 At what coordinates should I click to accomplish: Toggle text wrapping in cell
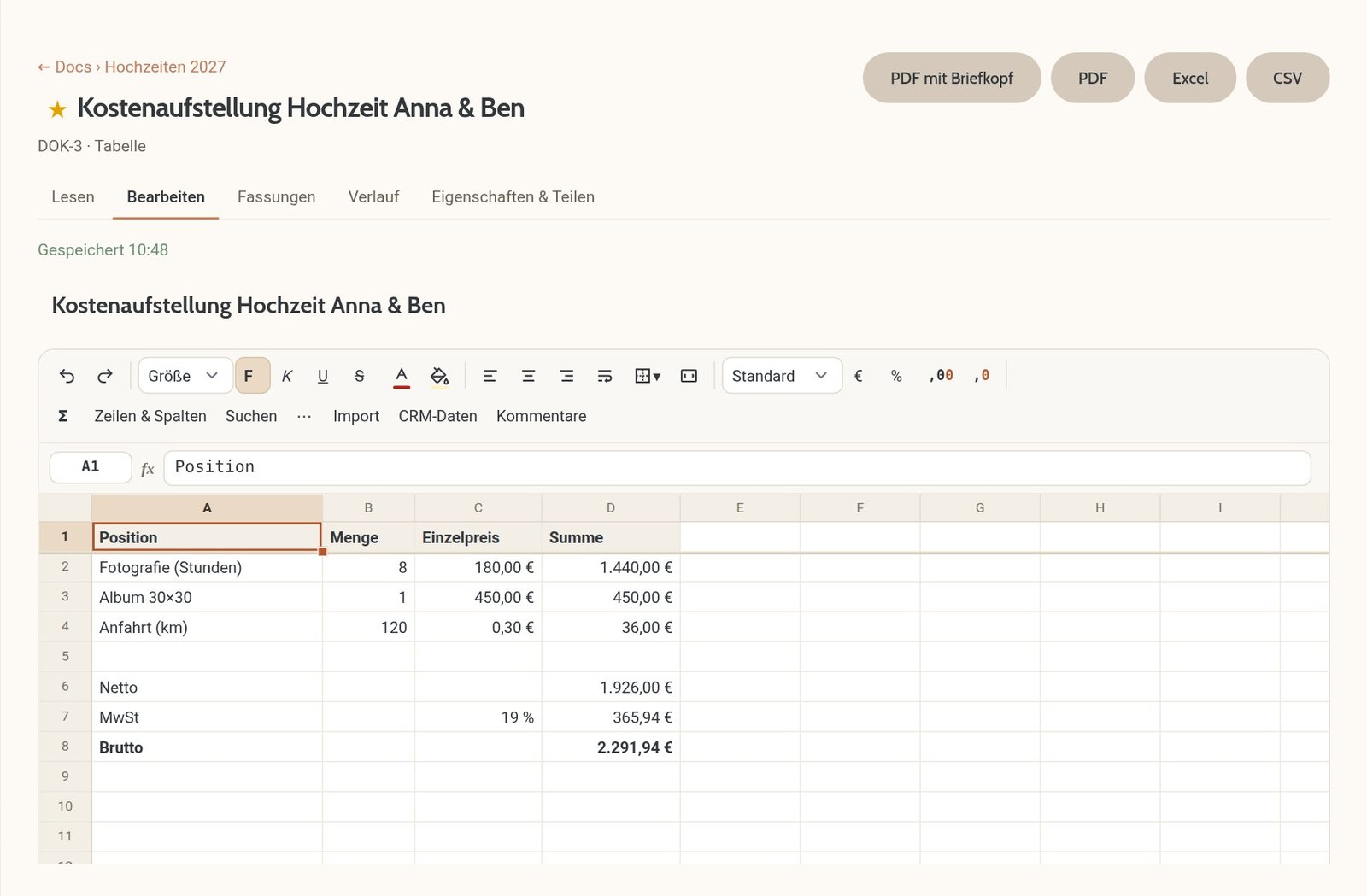605,376
